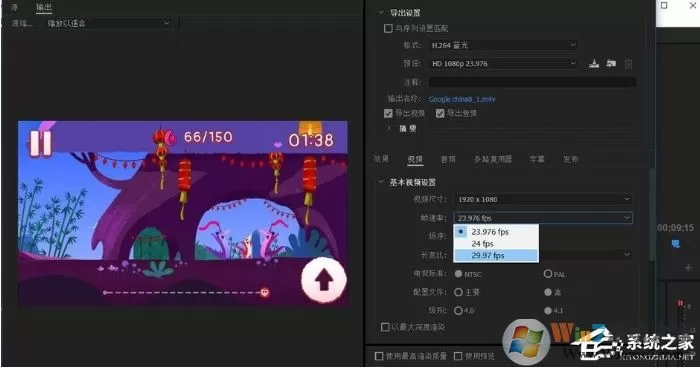Click the import preset icon
700x368 pixels.
(x=611, y=63)
